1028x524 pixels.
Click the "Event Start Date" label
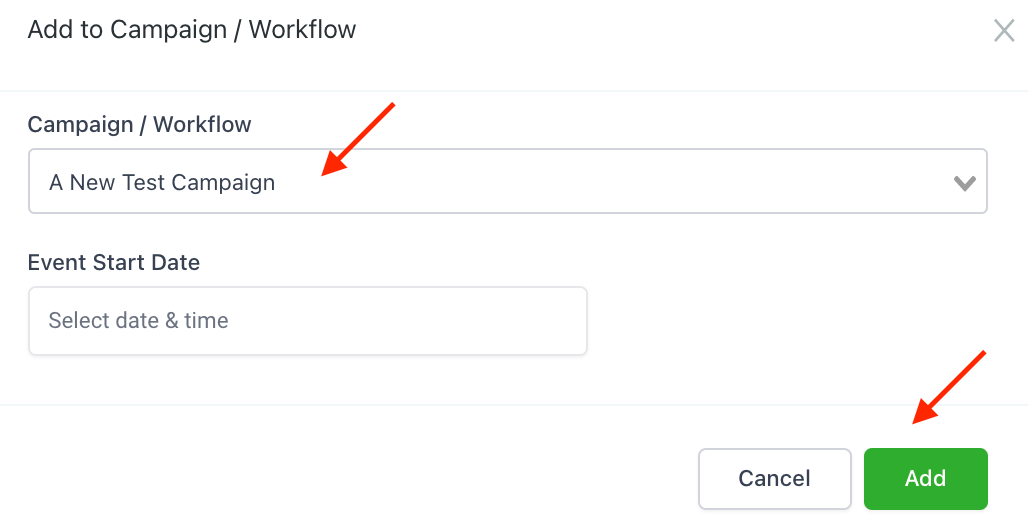(114, 263)
